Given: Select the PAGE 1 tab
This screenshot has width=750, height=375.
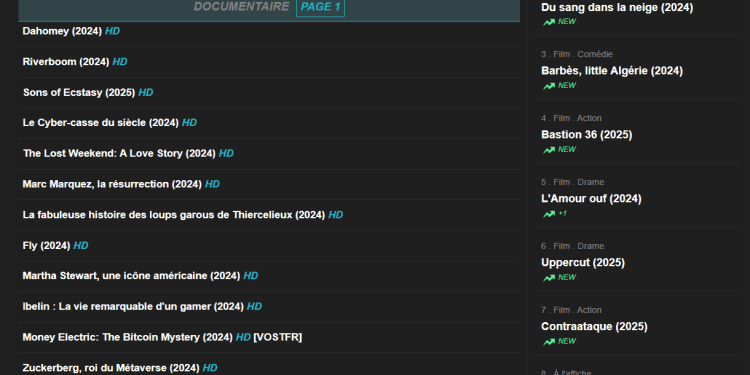Looking at the screenshot, I should pos(320,7).
